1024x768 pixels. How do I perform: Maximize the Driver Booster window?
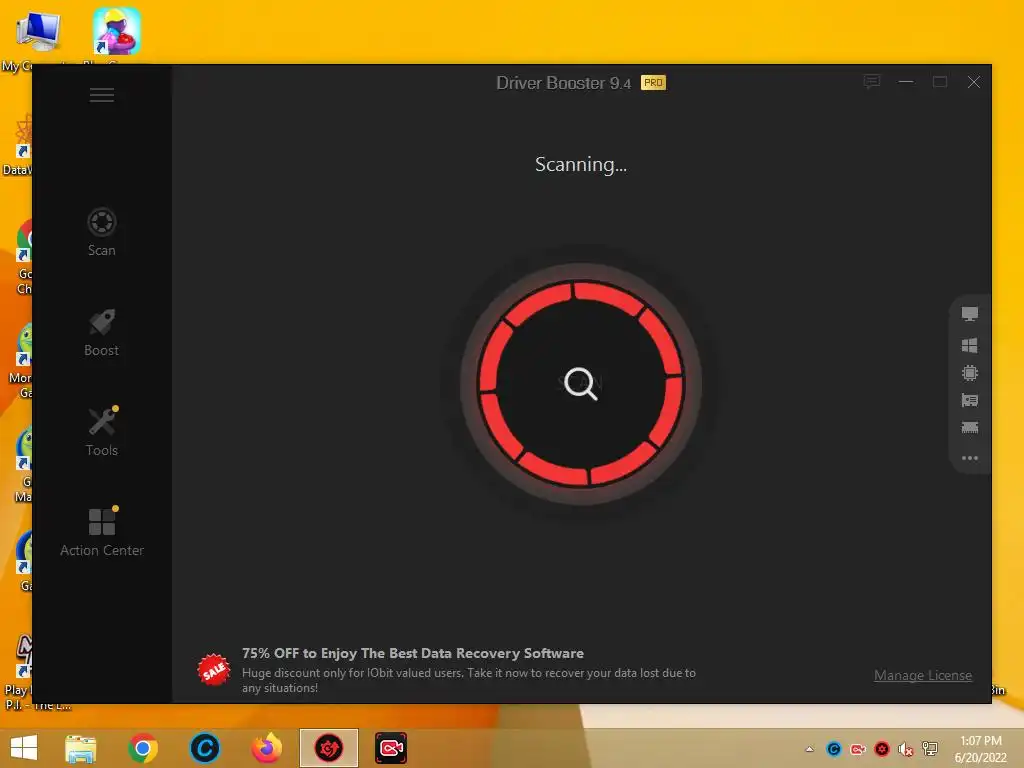(940, 82)
